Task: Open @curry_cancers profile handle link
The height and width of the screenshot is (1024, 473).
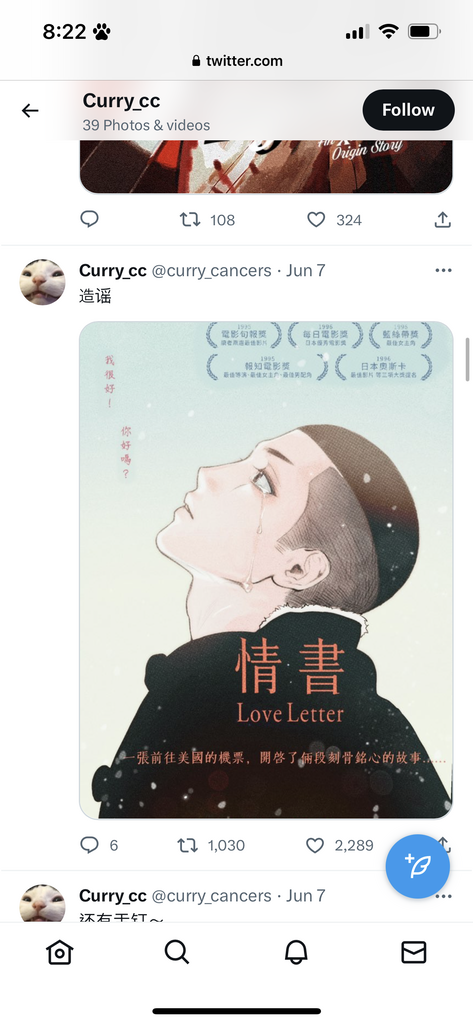Action: coord(211,270)
